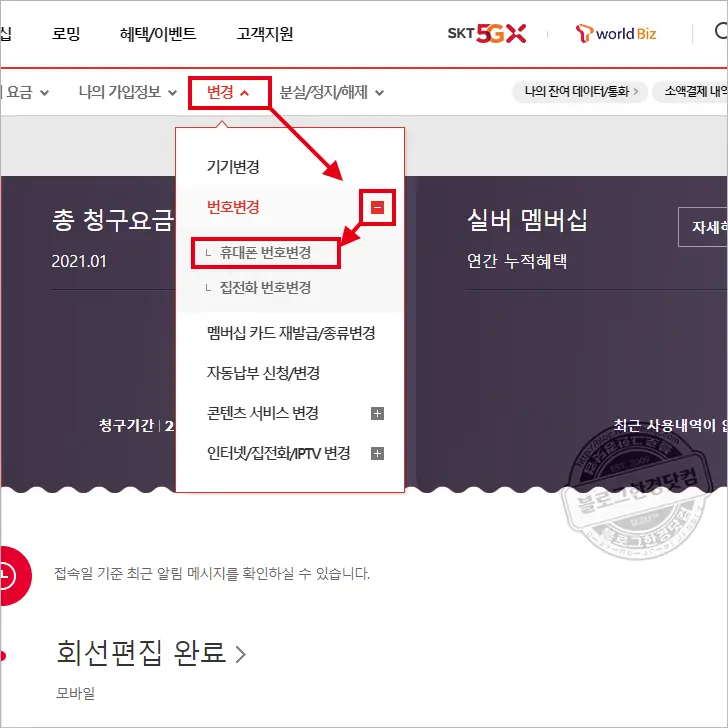Image resolution: width=728 pixels, height=728 pixels.
Task: Open the 나의 가입정보 dropdown
Action: [x=128, y=92]
